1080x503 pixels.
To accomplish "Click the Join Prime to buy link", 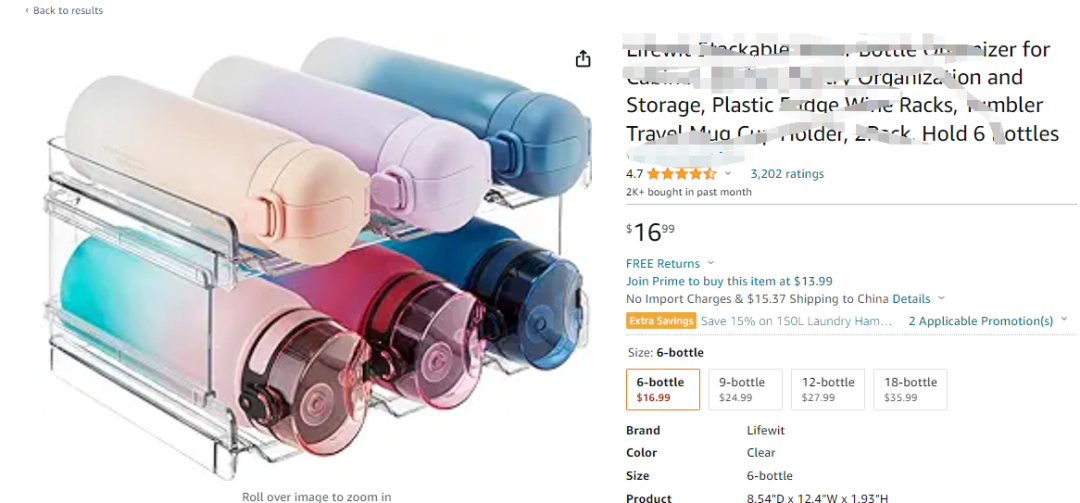I will pos(729,281).
